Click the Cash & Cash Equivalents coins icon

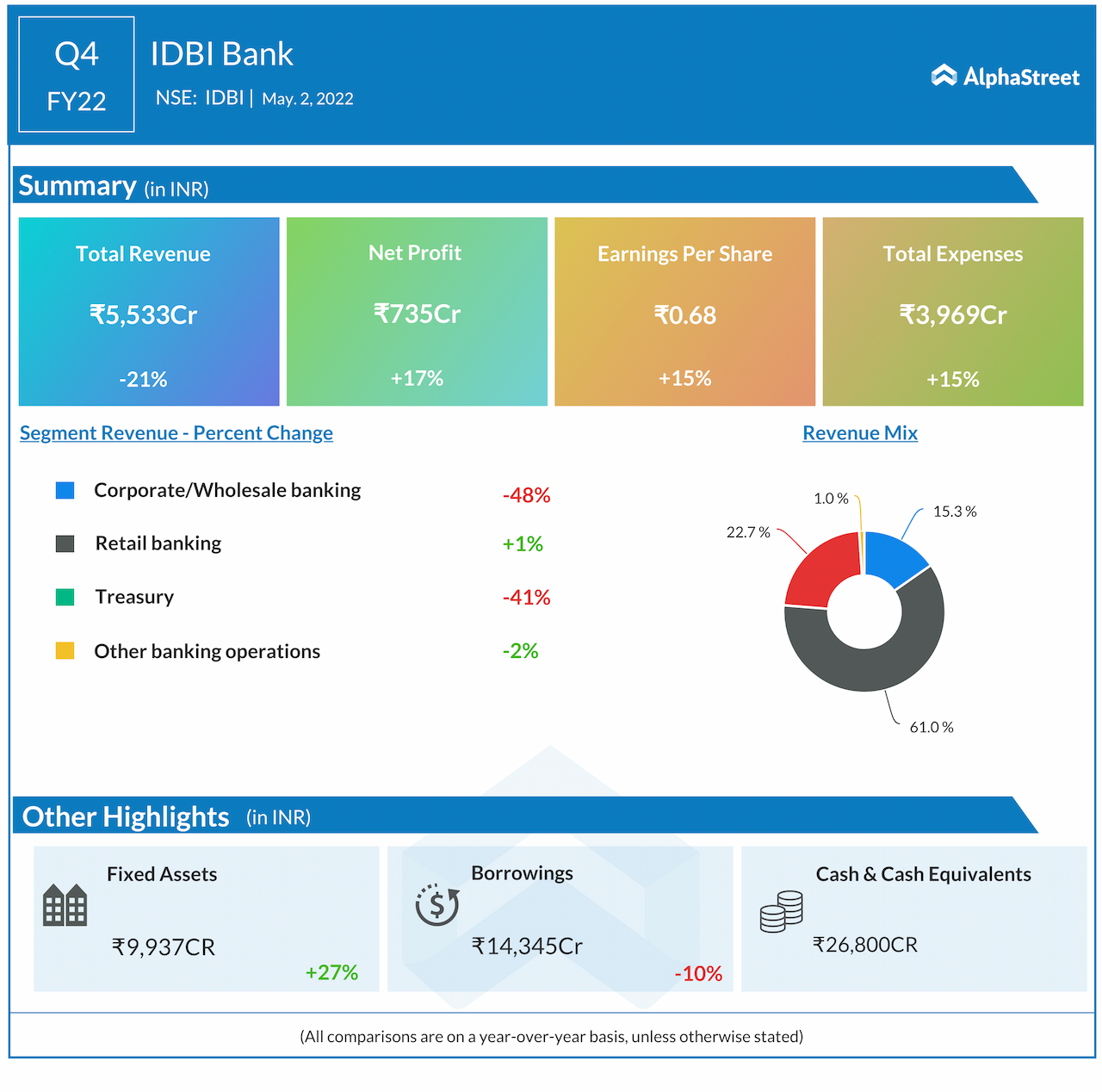tap(781, 912)
